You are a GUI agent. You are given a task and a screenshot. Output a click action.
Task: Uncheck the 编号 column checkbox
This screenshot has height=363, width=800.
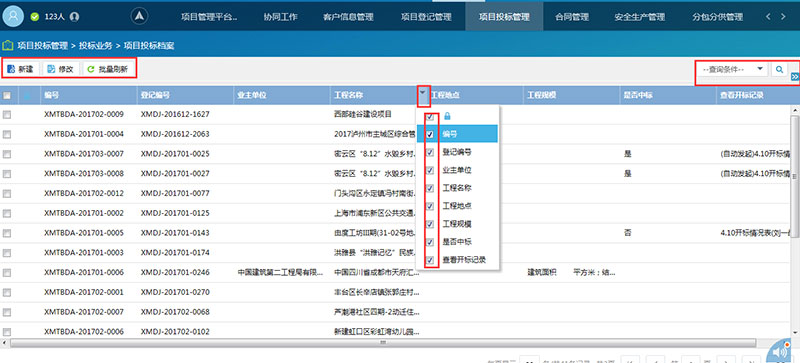point(431,134)
